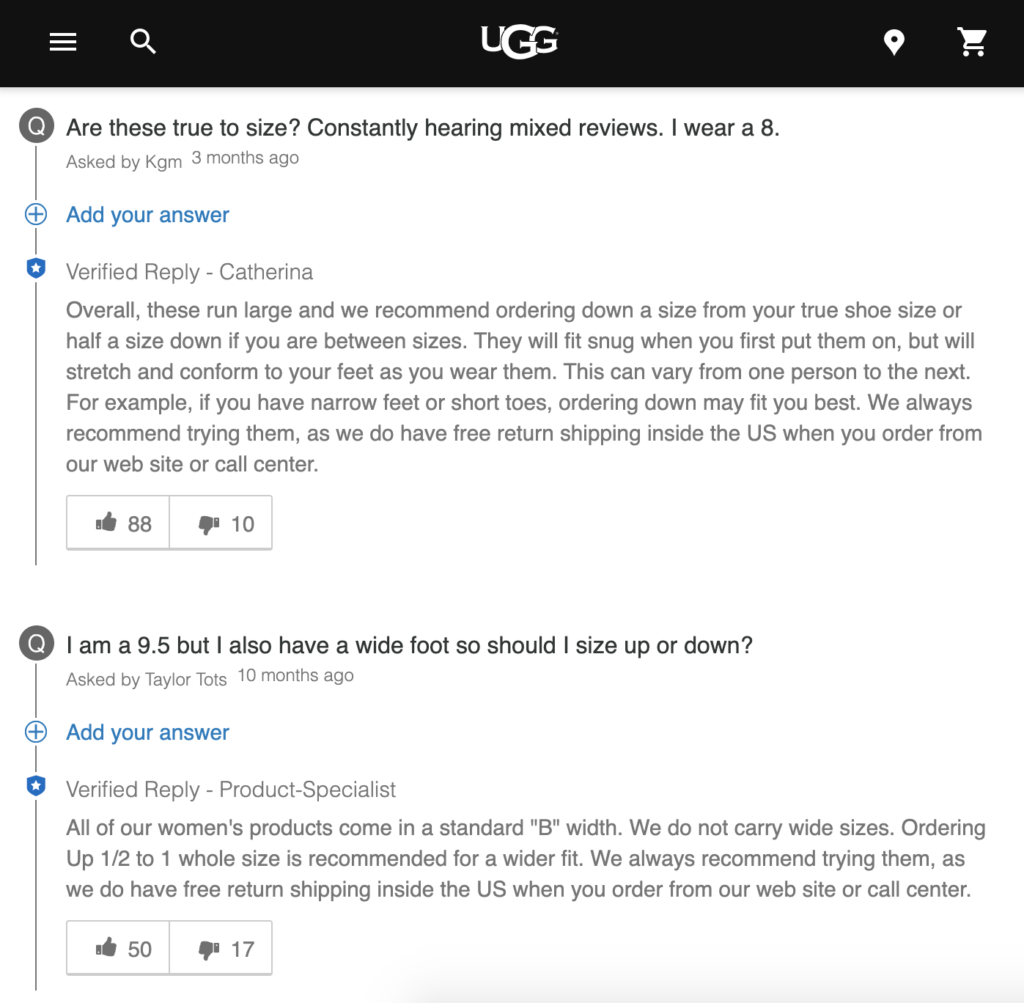Click the search magnifier icon
Viewport: 1024px width, 1003px height.
[142, 42]
